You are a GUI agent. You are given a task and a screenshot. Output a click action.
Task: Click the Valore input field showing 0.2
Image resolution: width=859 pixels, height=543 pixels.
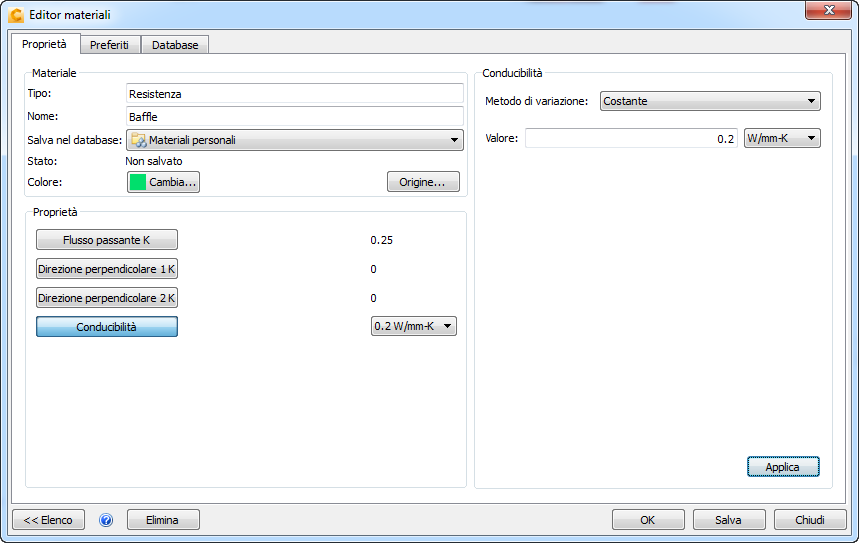tap(631, 138)
